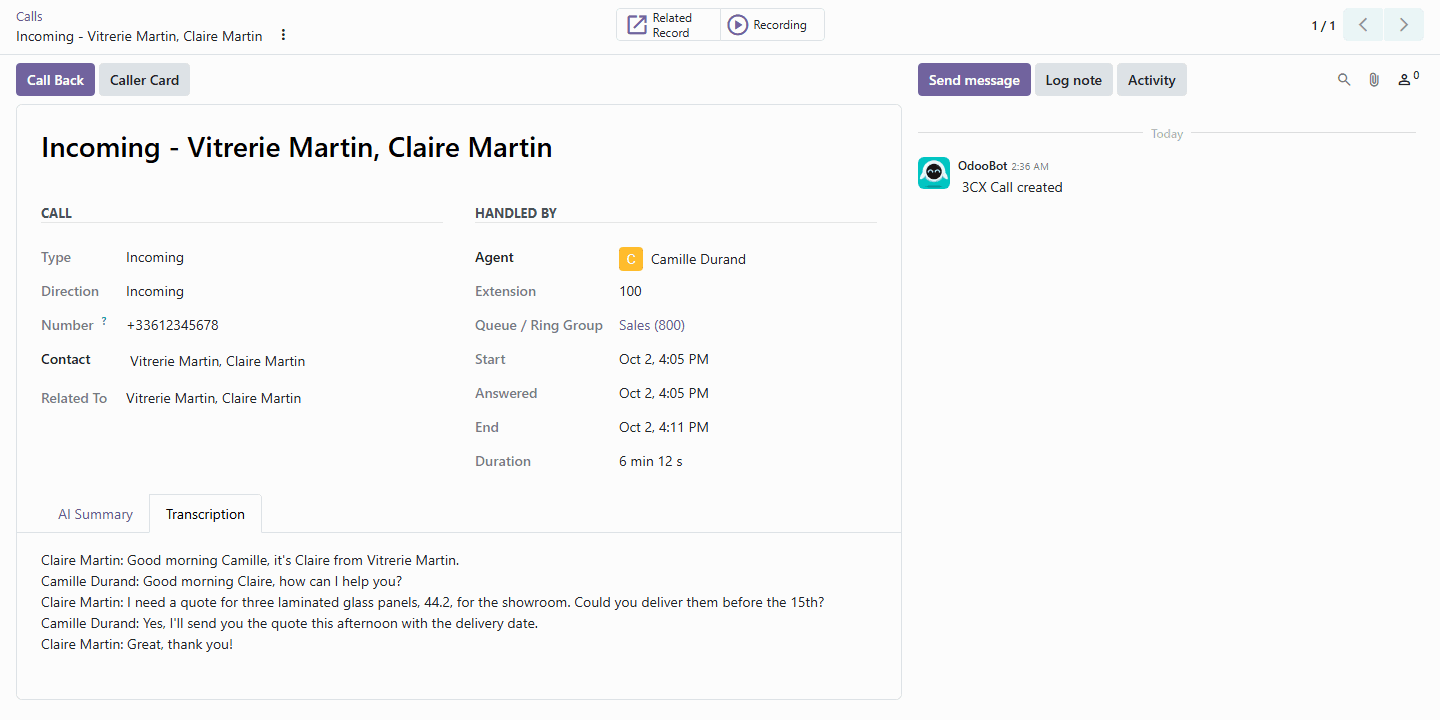Search messages in the chatter
Screen dimensions: 1440x720
(x=1344, y=80)
